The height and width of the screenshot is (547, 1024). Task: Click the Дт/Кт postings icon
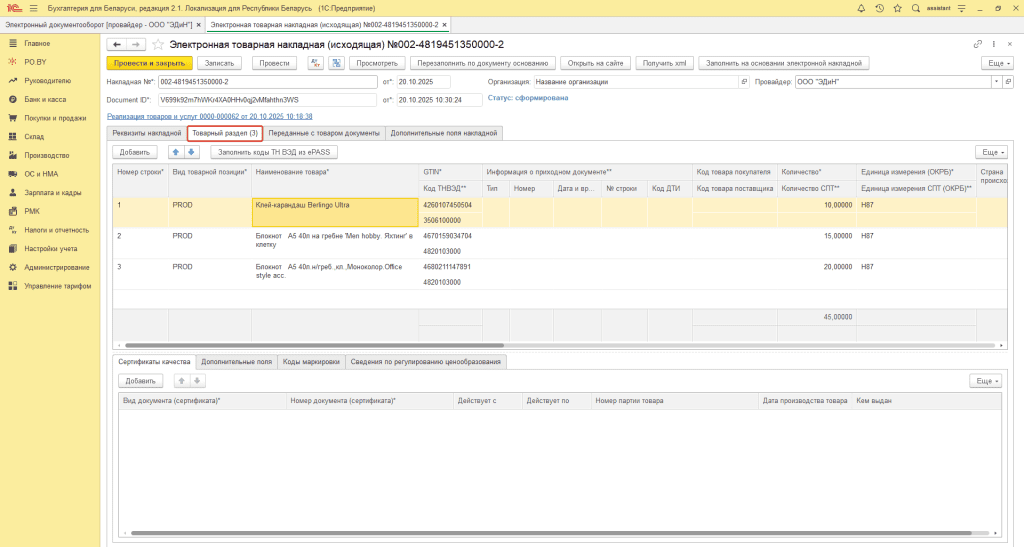click(x=315, y=63)
